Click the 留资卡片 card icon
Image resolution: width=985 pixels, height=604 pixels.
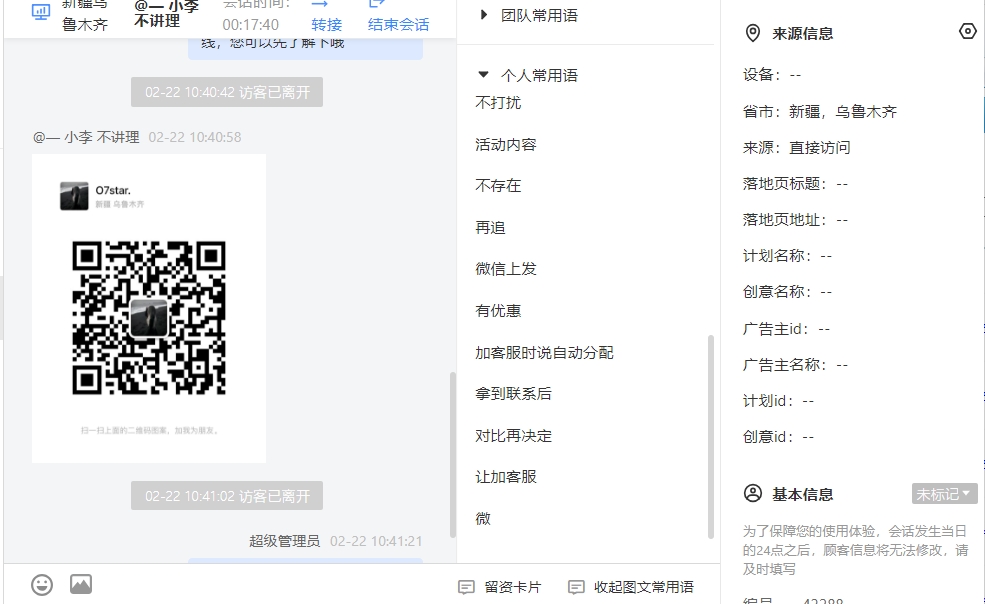466,587
